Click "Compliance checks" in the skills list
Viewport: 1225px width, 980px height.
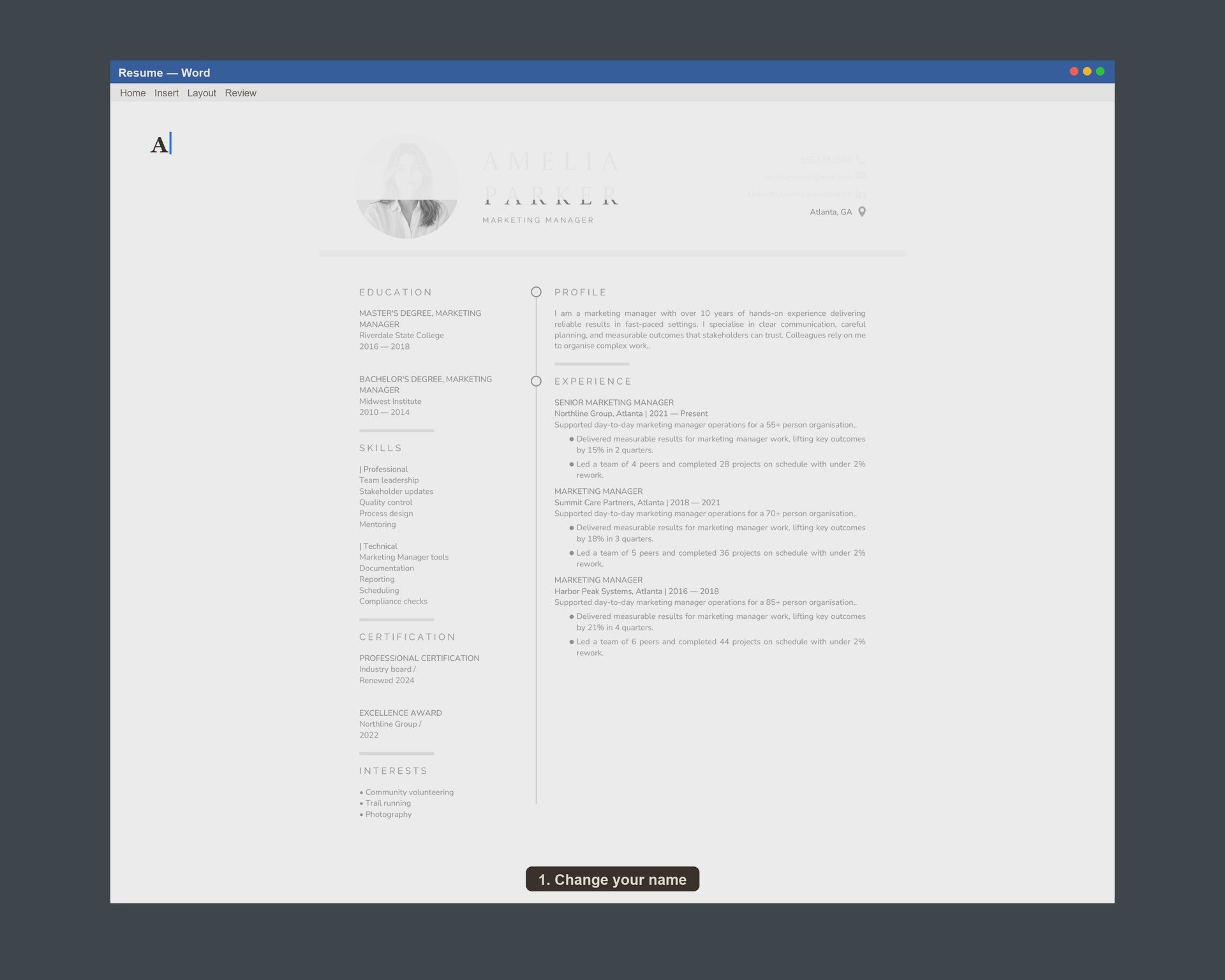coord(393,601)
